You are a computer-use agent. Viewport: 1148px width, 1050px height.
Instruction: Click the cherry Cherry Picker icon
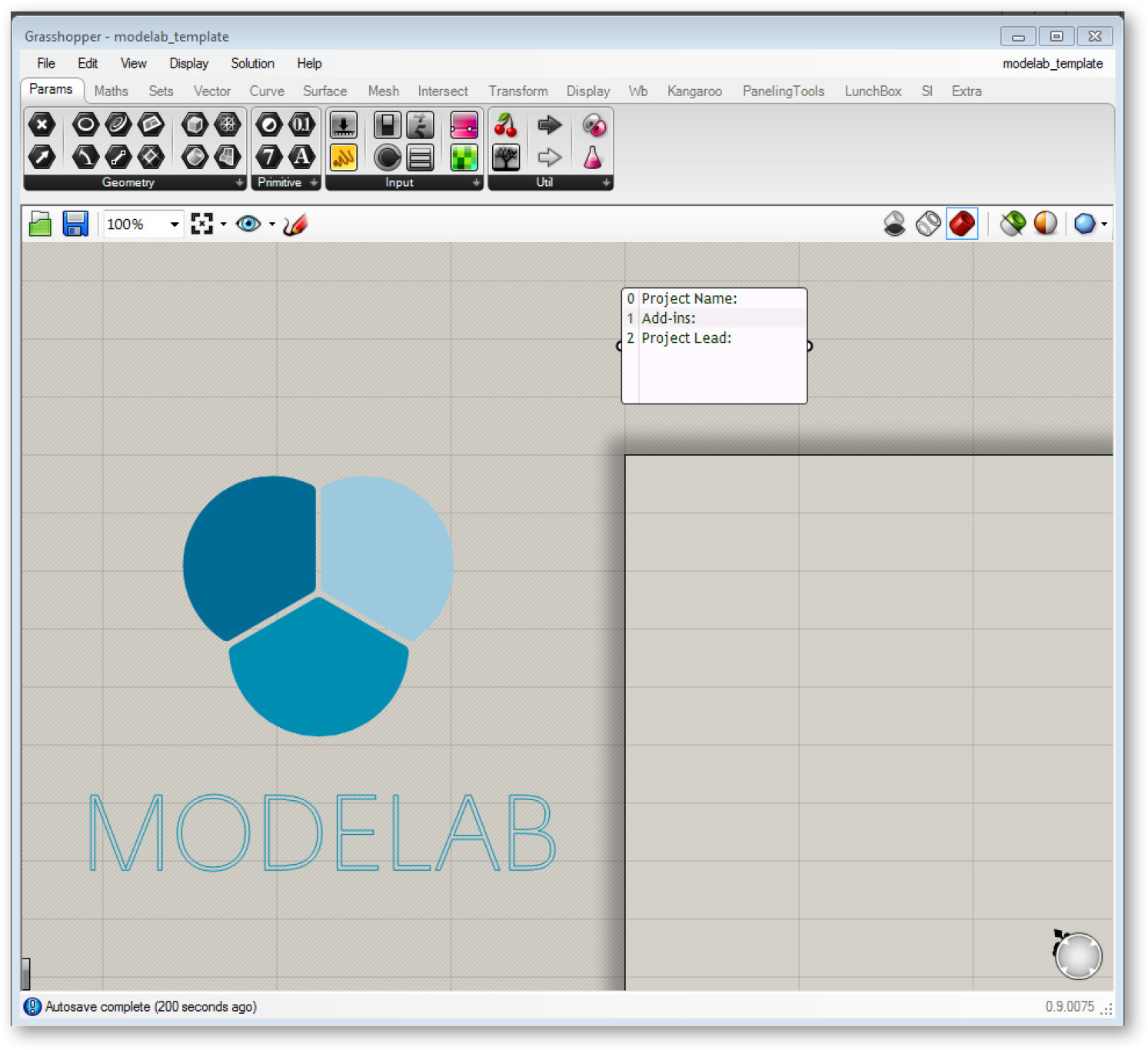[x=505, y=125]
